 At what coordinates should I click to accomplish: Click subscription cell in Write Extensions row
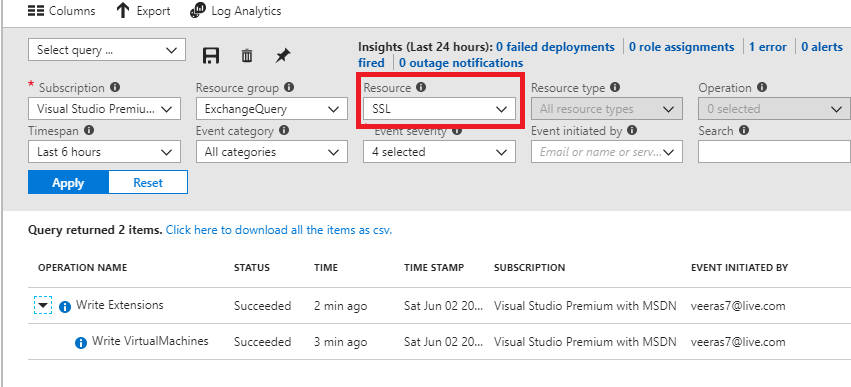click(x=585, y=306)
